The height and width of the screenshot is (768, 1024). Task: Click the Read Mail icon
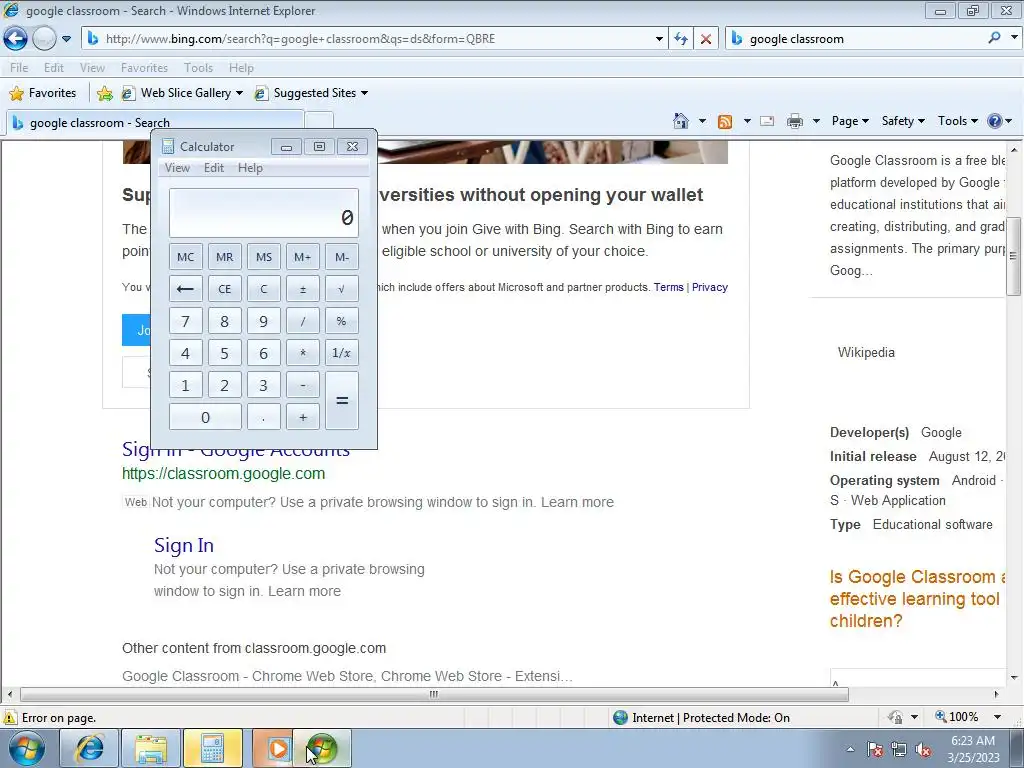[x=767, y=121]
